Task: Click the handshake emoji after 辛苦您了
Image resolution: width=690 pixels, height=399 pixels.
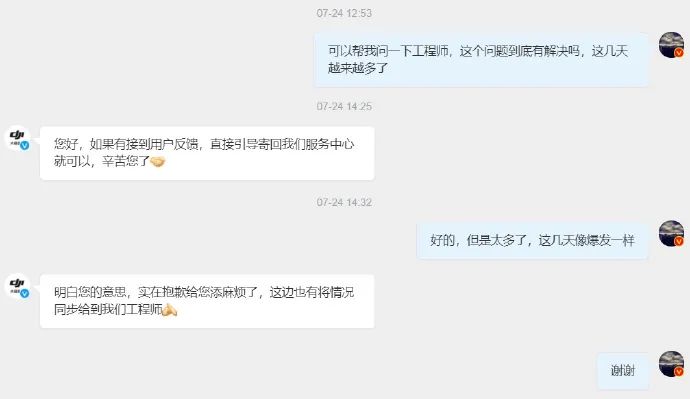Action: 158,162
